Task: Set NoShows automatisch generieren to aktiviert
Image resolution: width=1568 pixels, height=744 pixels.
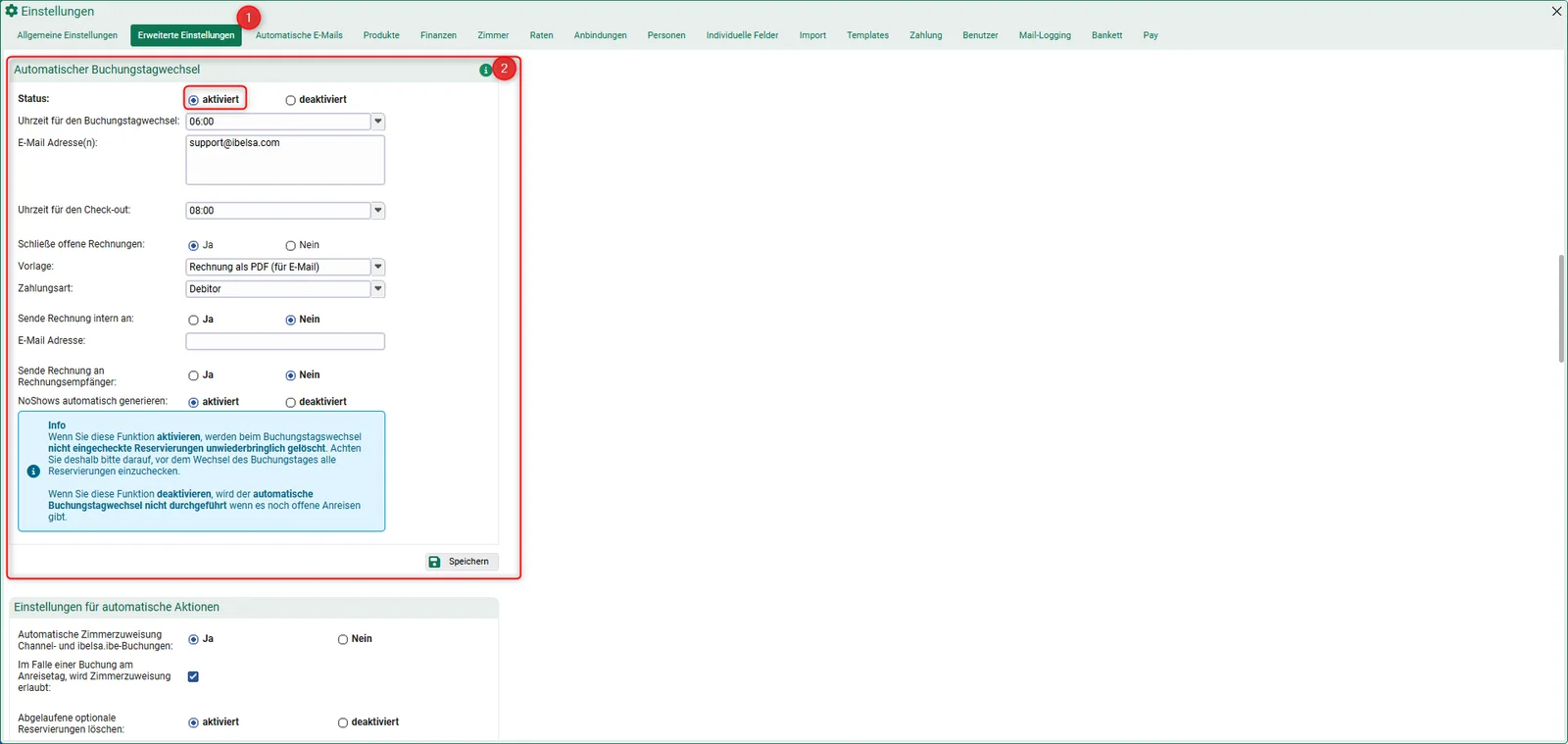Action: click(193, 403)
